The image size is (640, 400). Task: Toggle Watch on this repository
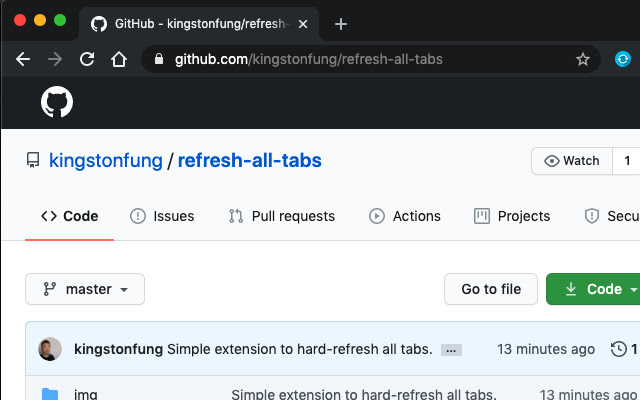[x=572, y=161]
